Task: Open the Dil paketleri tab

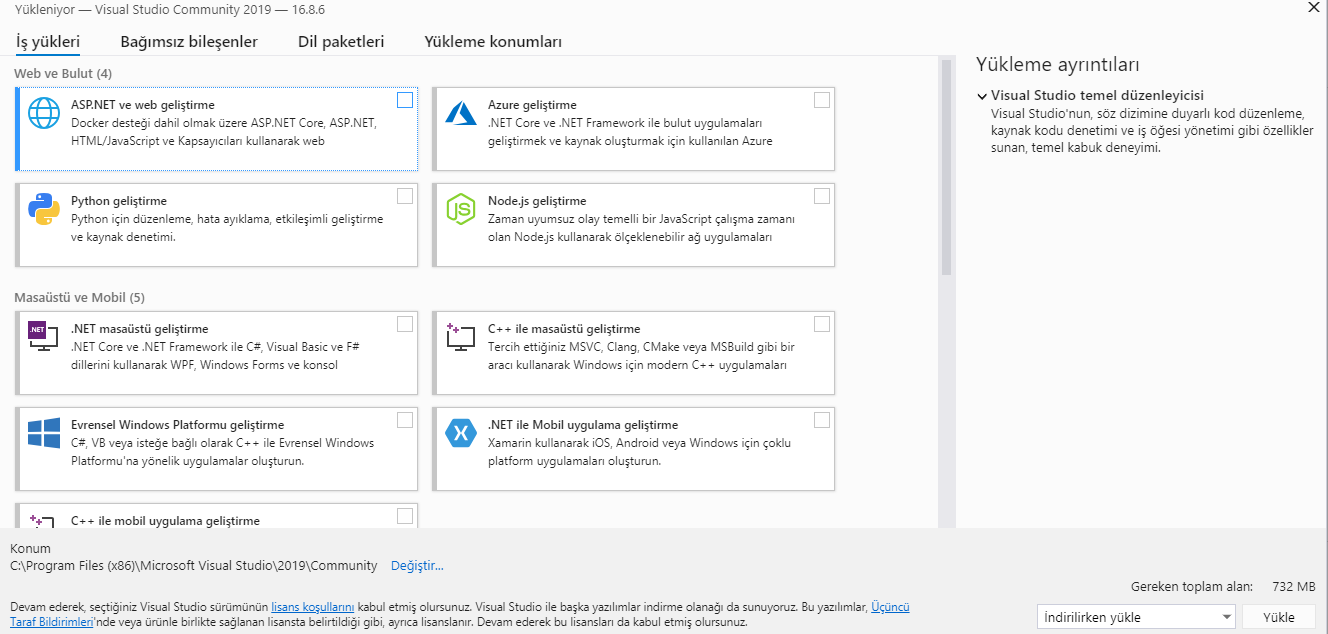Action: [x=341, y=42]
